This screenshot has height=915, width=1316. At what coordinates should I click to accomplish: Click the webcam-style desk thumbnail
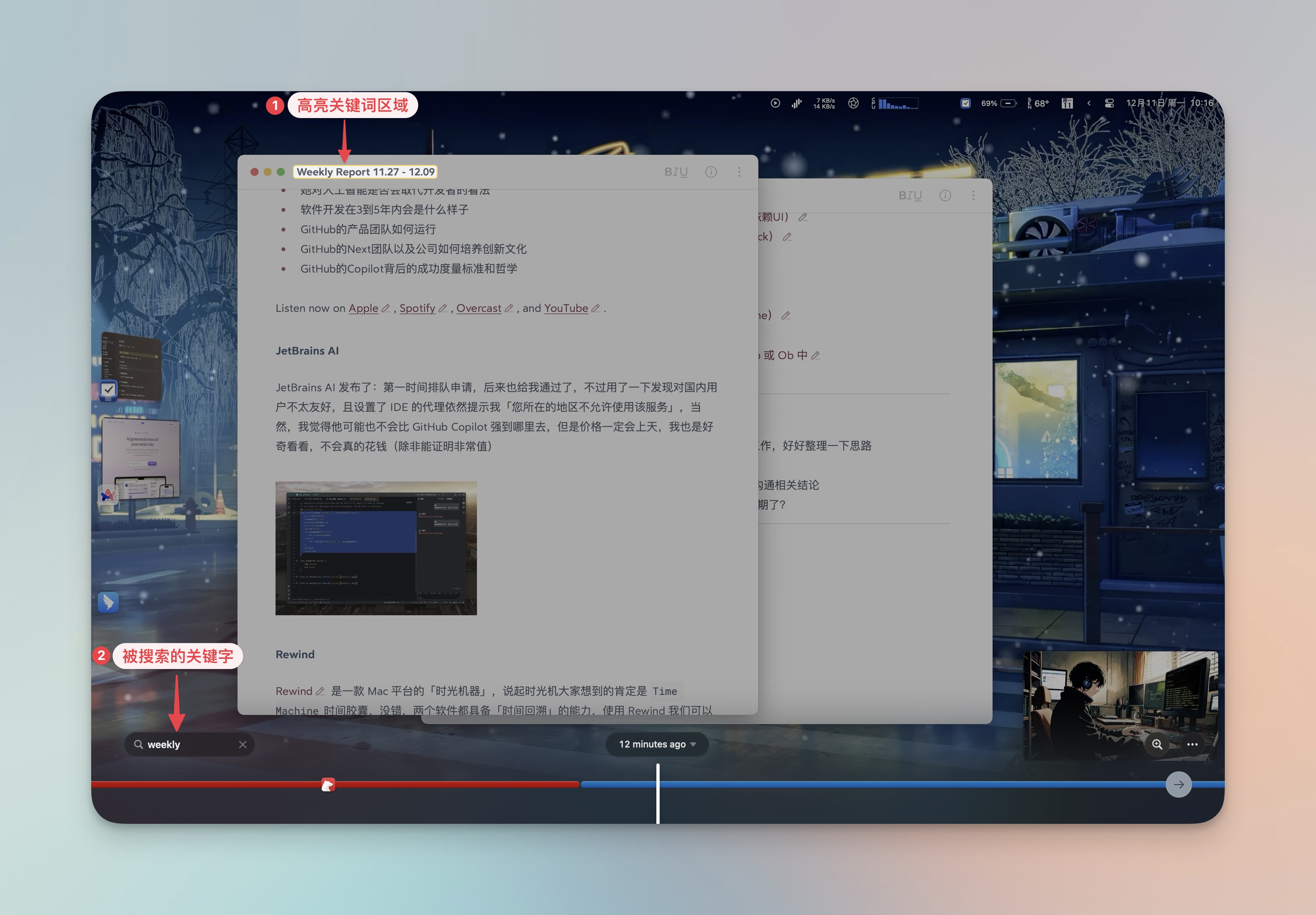pos(1121,705)
